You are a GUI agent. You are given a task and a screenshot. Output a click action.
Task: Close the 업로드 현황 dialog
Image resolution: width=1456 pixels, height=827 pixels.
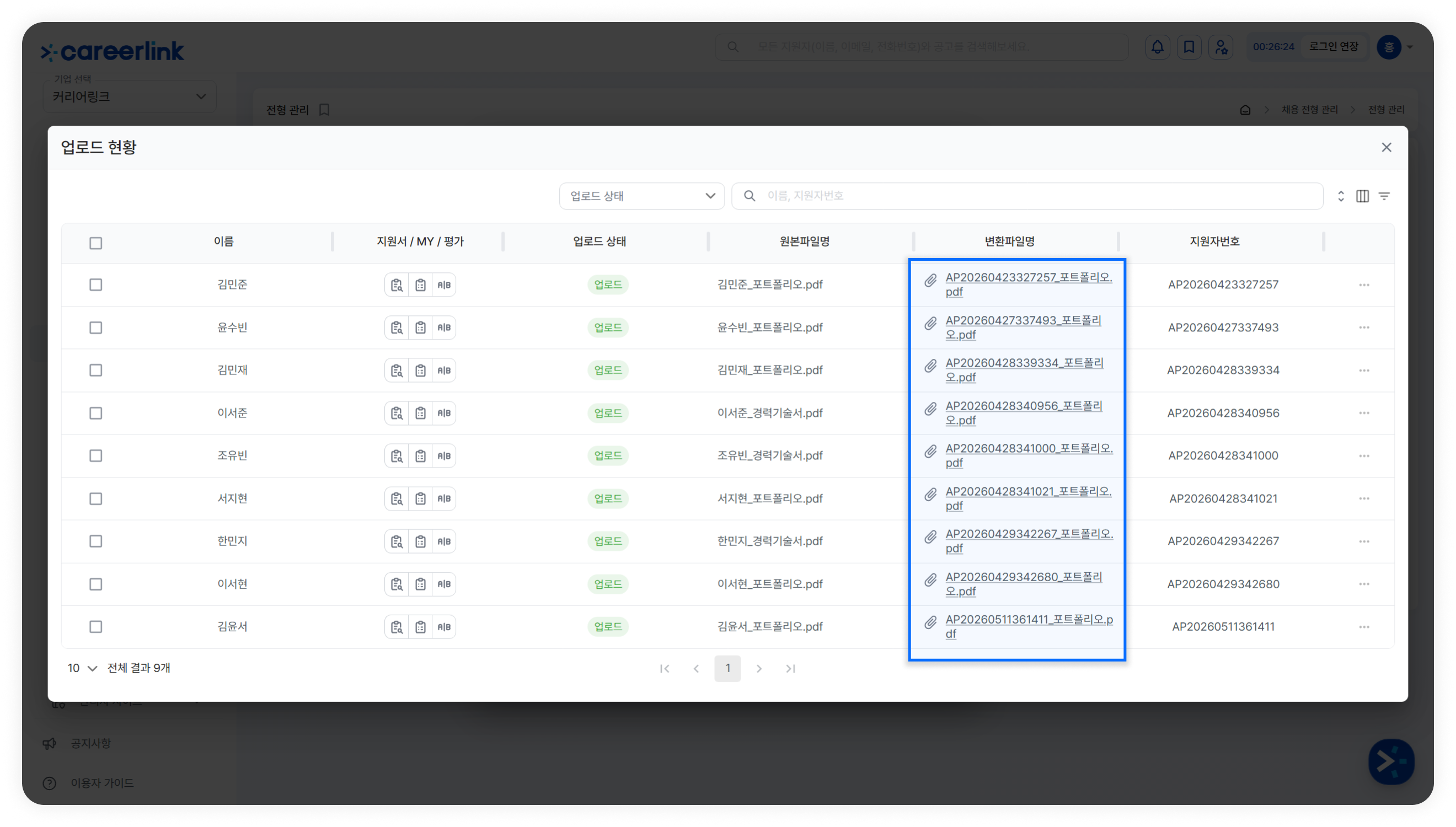pos(1387,148)
